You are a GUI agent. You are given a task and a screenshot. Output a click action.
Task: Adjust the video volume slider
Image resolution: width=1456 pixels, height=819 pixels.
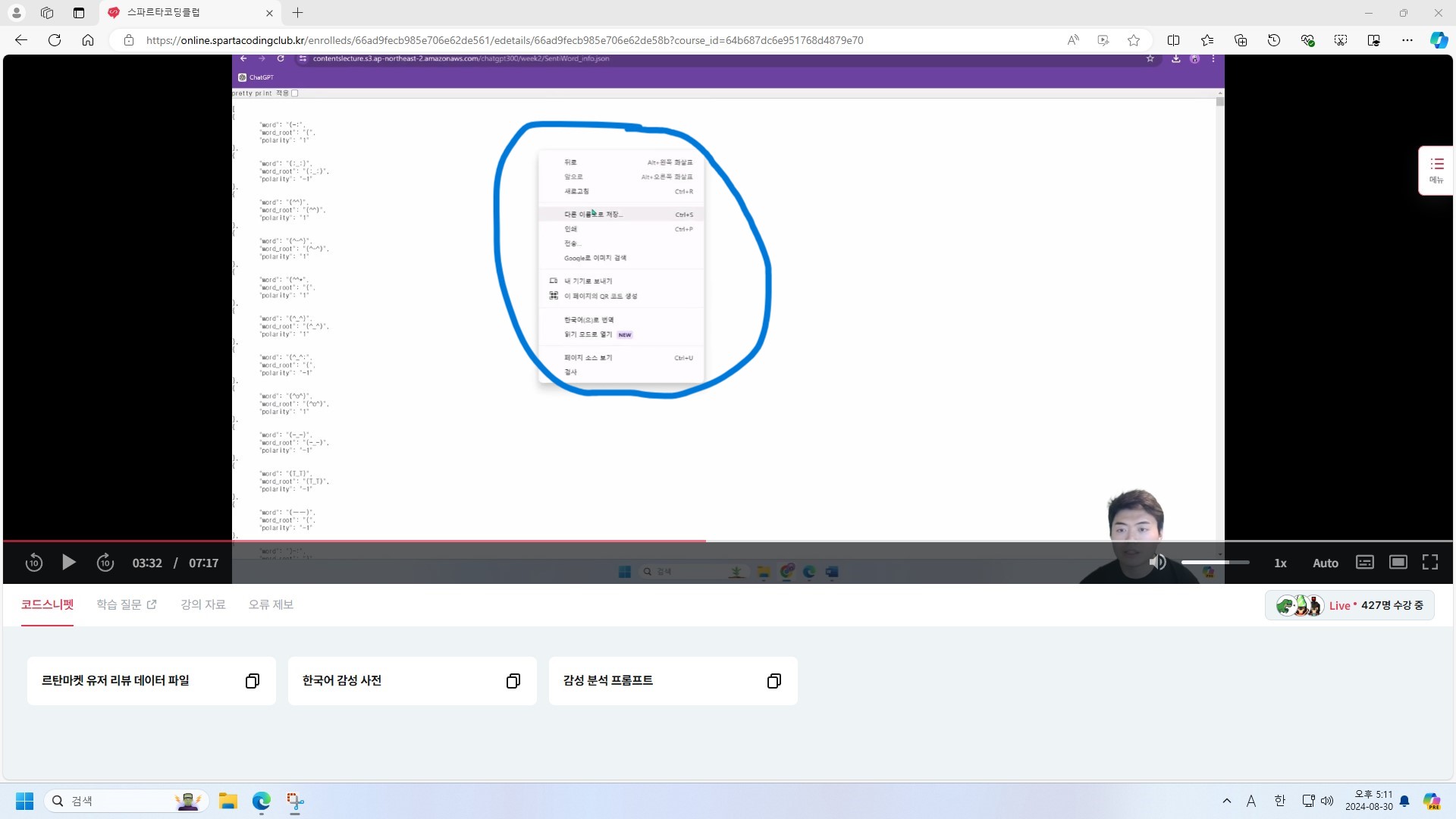pyautogui.click(x=1215, y=563)
